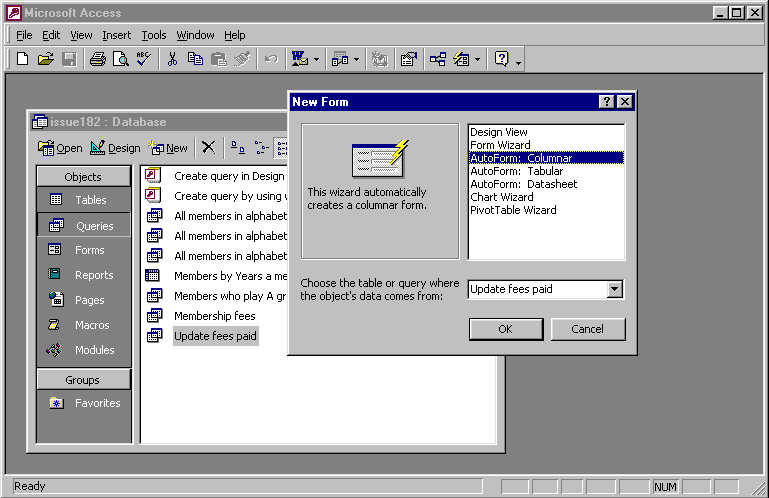The width and height of the screenshot is (769, 498).
Task: Open the Tools menu
Action: [x=154, y=35]
